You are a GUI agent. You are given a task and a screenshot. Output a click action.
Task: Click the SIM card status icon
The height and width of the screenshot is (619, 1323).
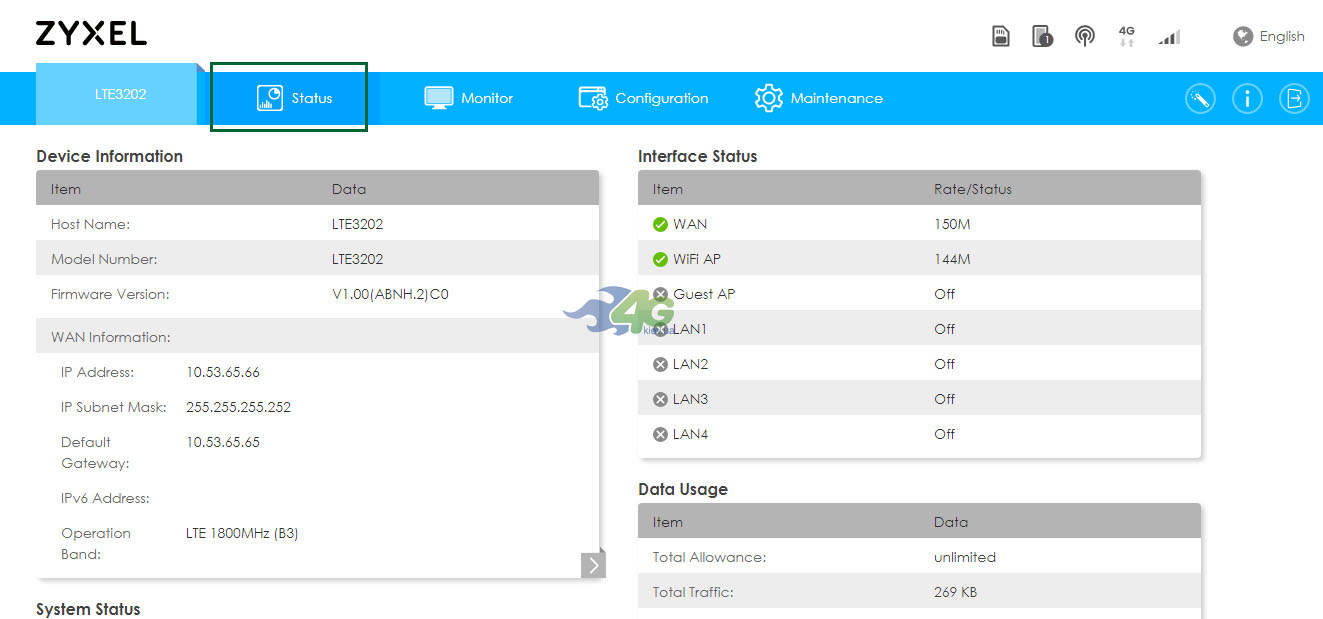coord(1043,37)
